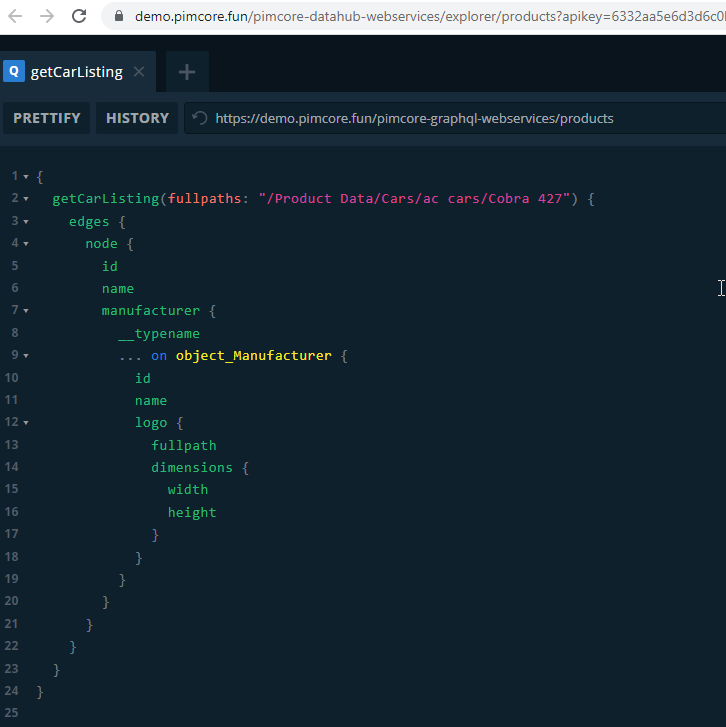Collapse the node block on line 4
The width and height of the screenshot is (726, 727).
(26, 244)
